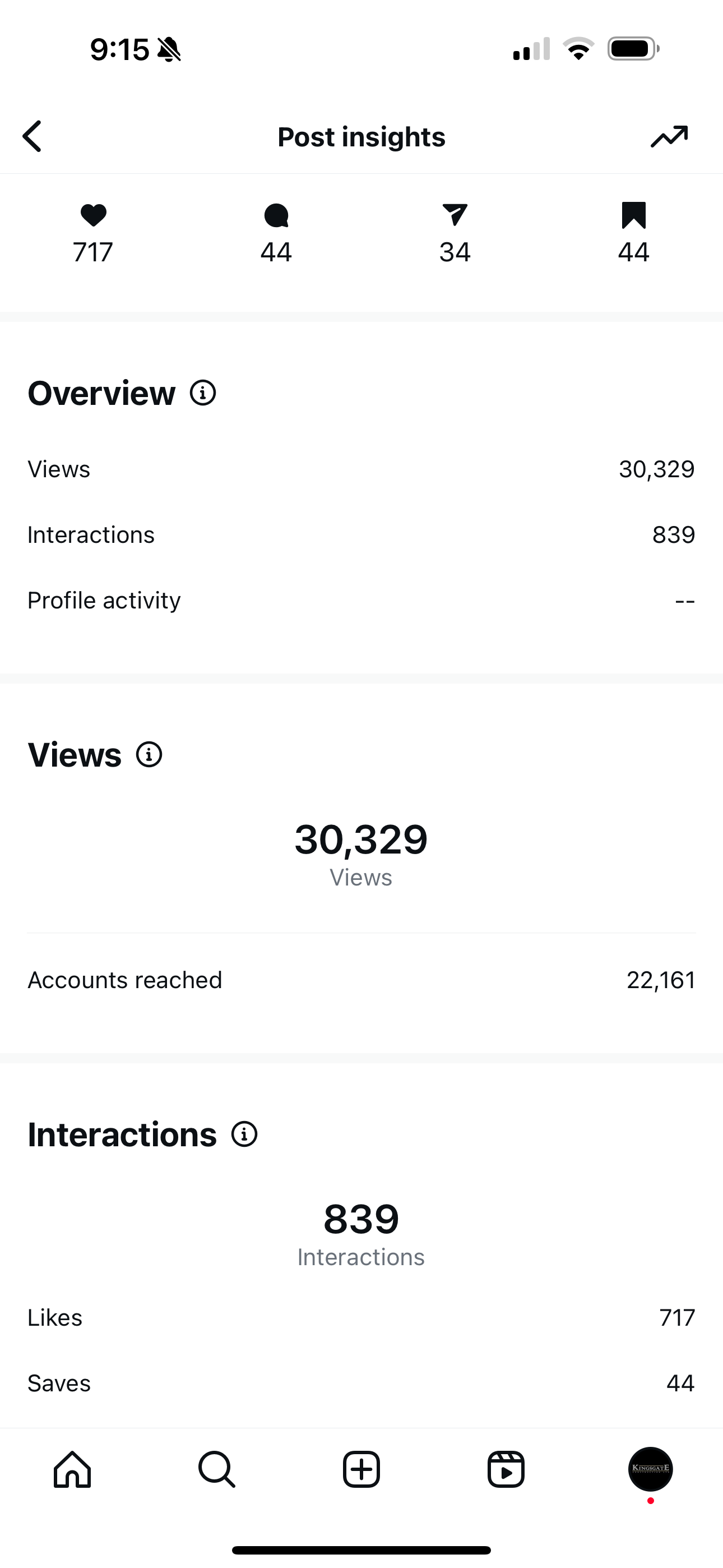Switch to the Reels tab
Viewport: 723px width, 1568px height.
(x=506, y=1469)
